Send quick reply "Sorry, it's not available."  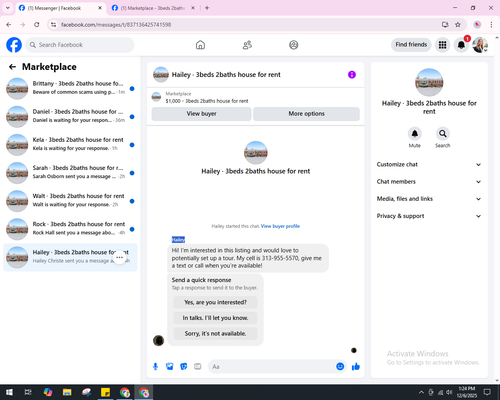(215, 333)
